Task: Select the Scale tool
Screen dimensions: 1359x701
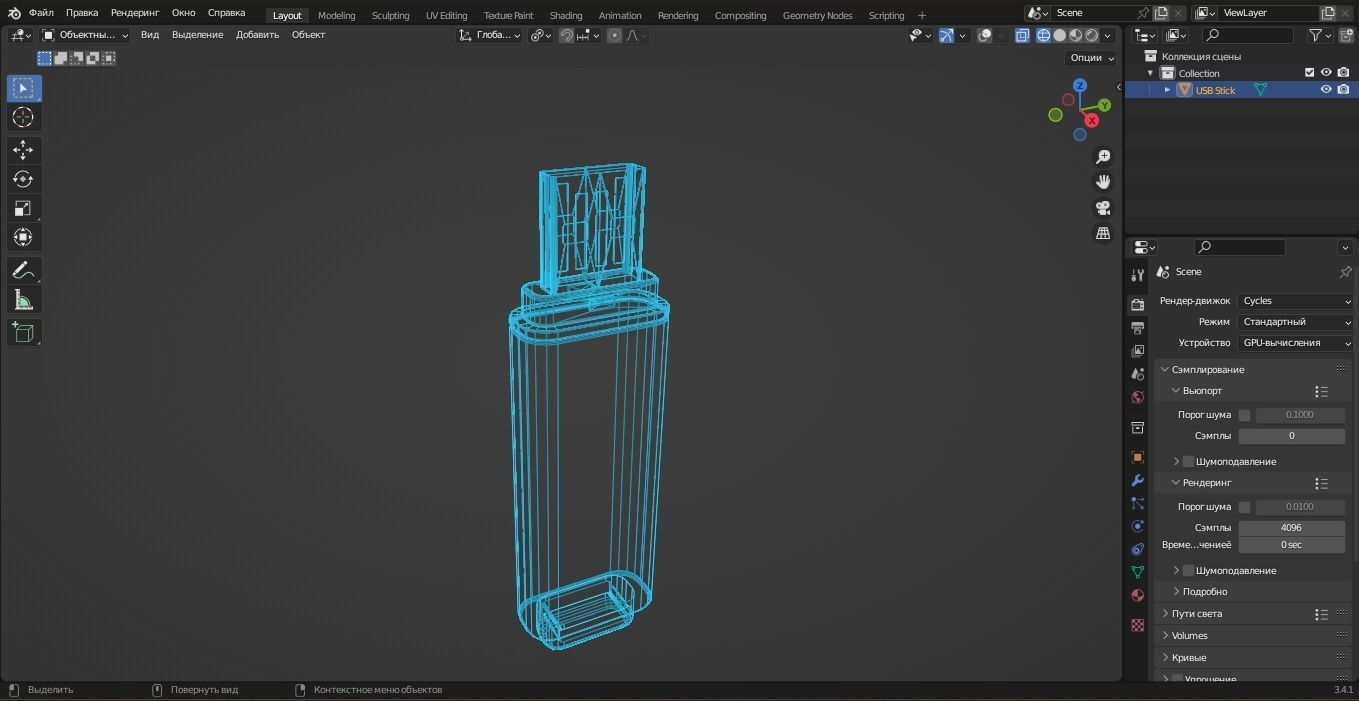Action: (23, 208)
